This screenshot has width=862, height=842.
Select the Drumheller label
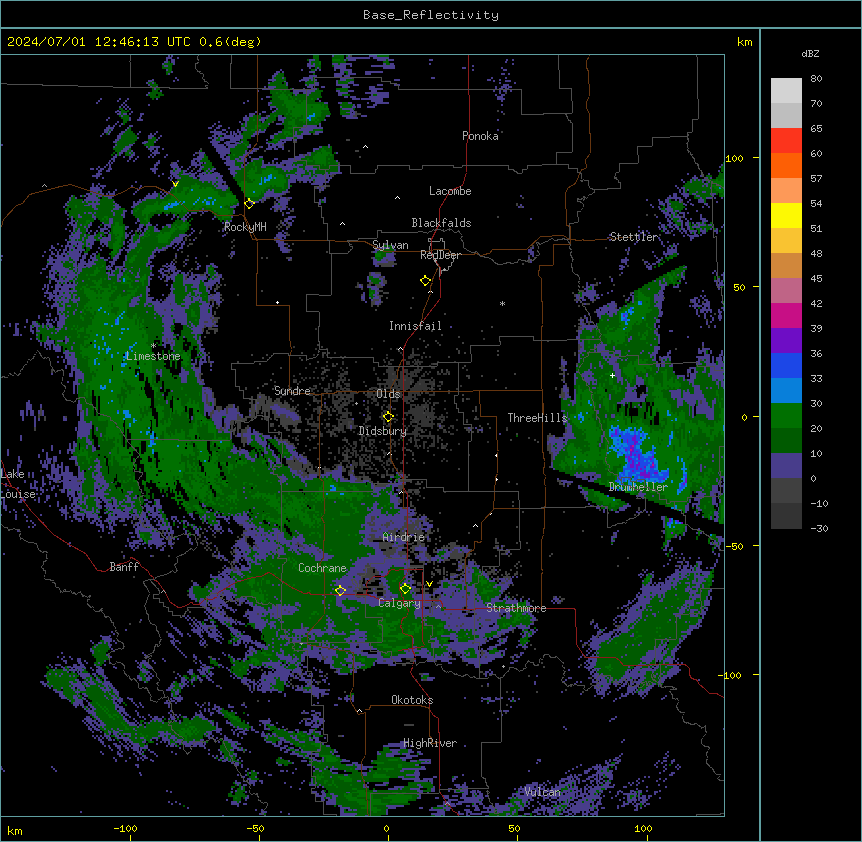(x=638, y=487)
